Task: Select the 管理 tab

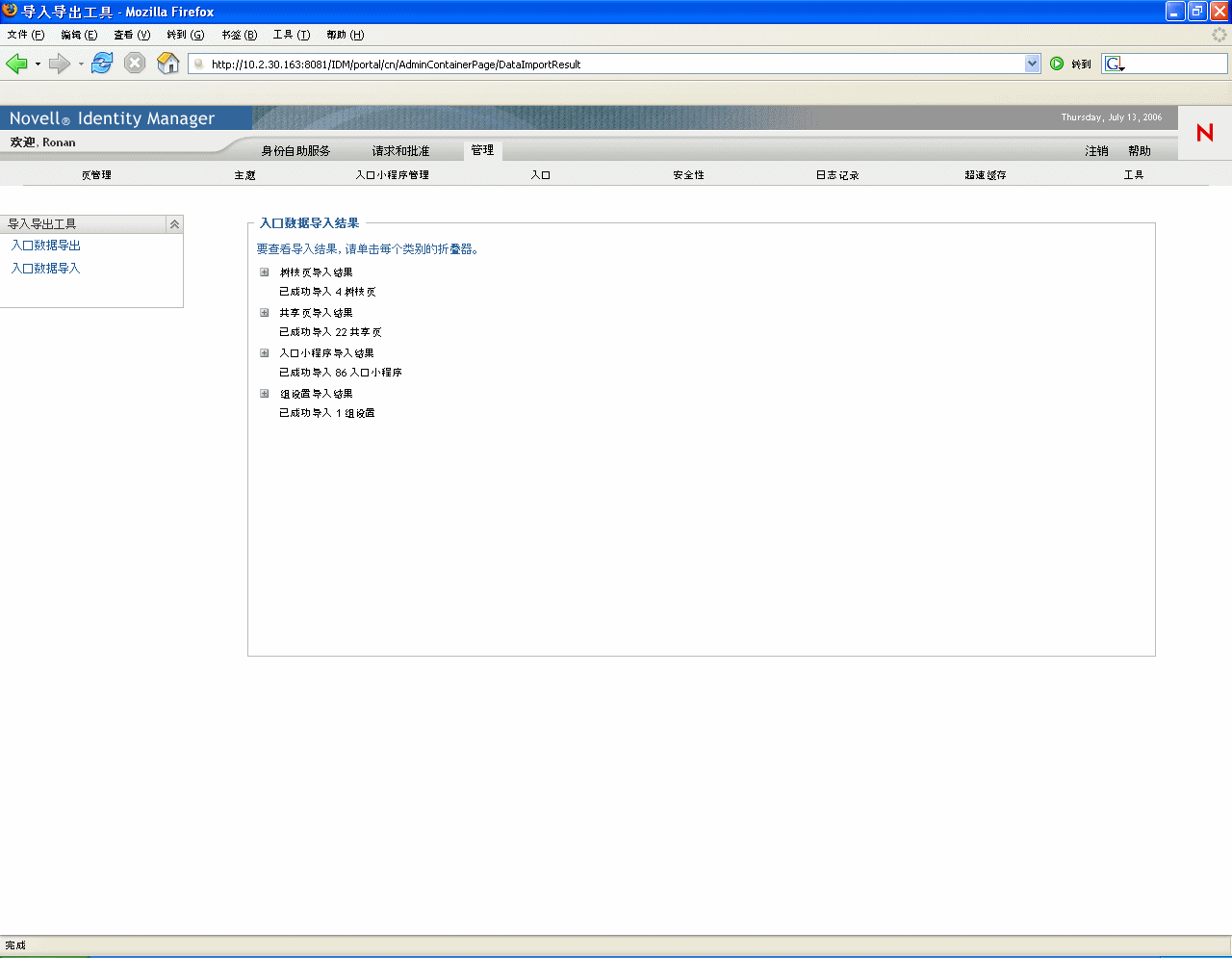Action: pos(482,150)
